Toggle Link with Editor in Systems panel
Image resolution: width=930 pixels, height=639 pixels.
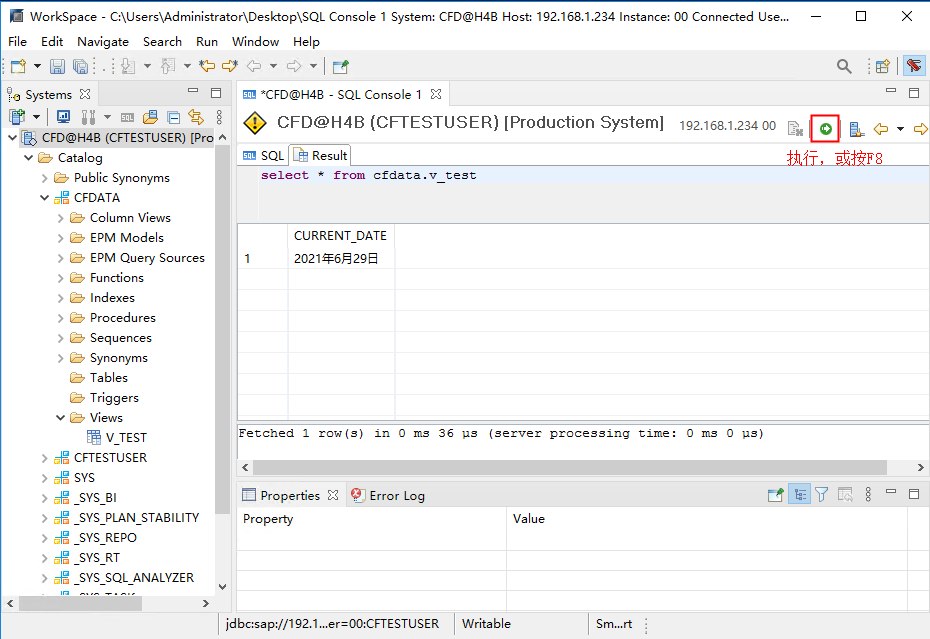click(x=197, y=117)
